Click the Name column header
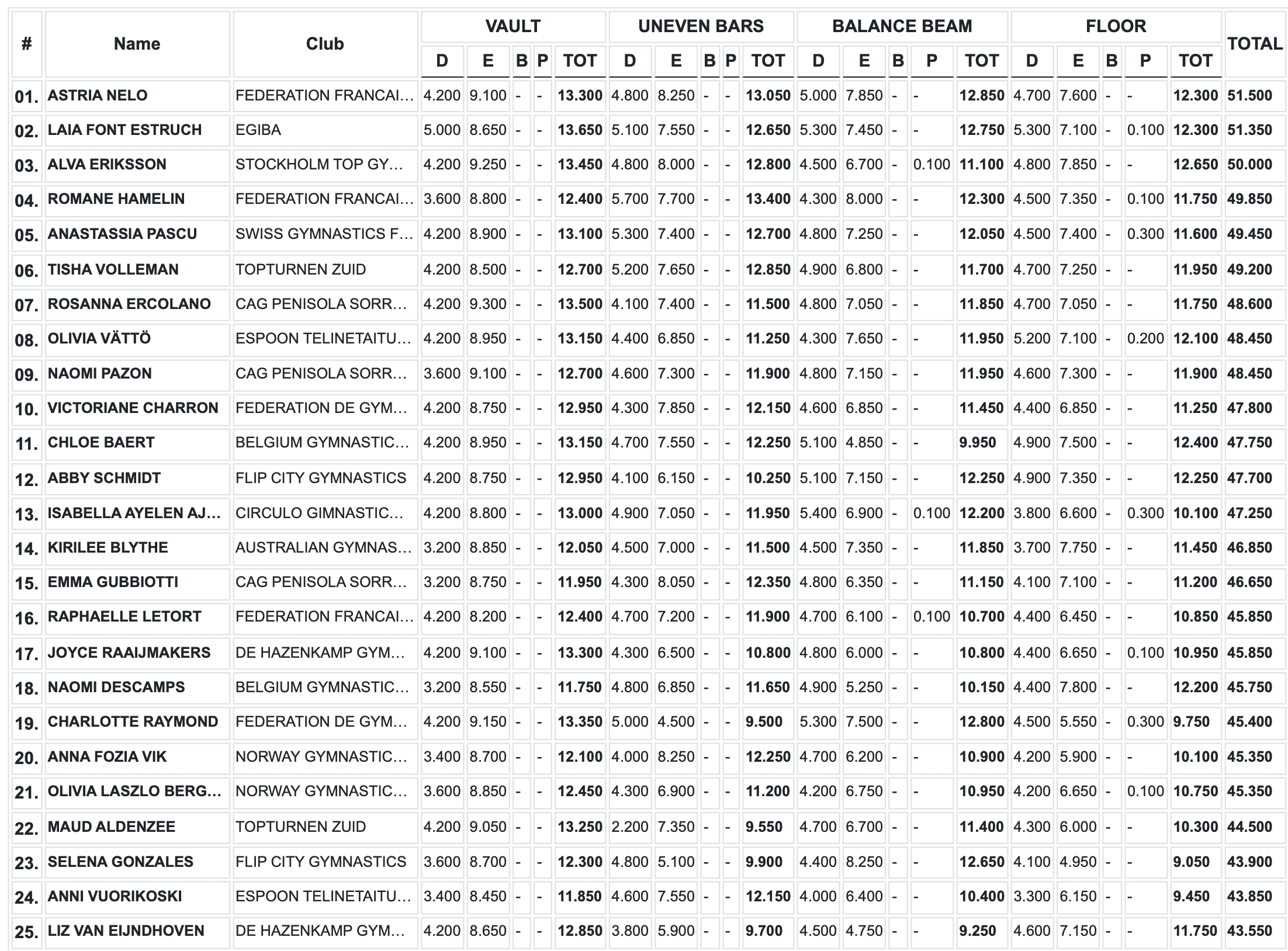The height and width of the screenshot is (951, 1288). pyautogui.click(x=137, y=44)
